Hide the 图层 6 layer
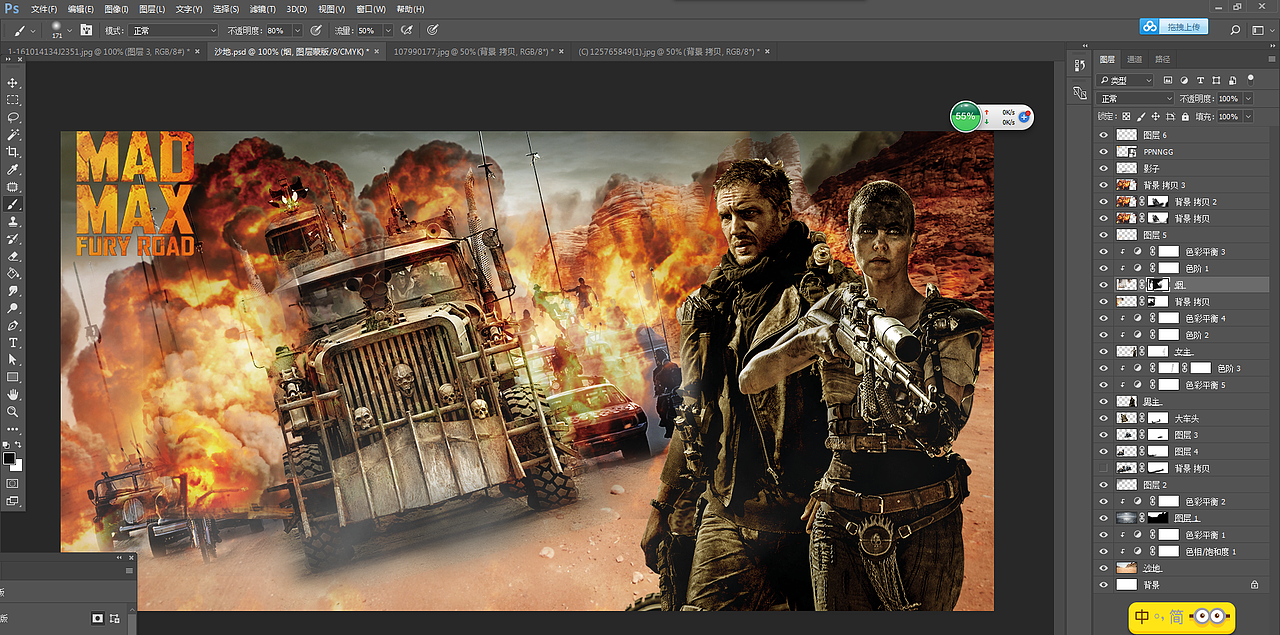The height and width of the screenshot is (635, 1280). point(1104,134)
